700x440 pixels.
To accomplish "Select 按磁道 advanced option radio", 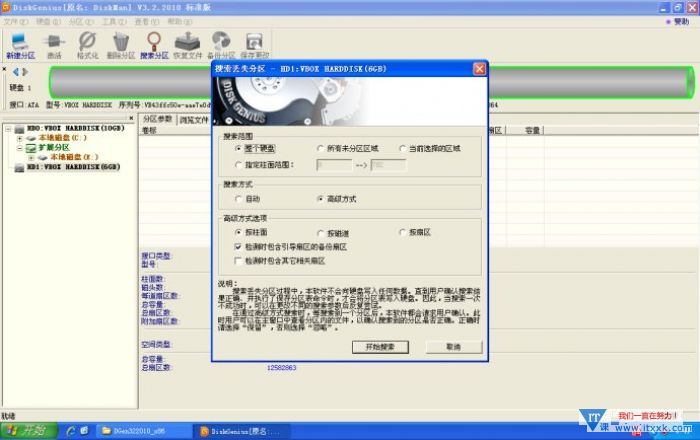I will point(320,233).
